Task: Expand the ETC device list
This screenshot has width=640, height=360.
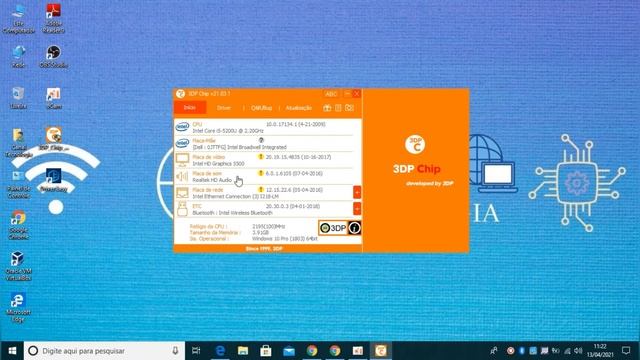Action: pos(357,209)
